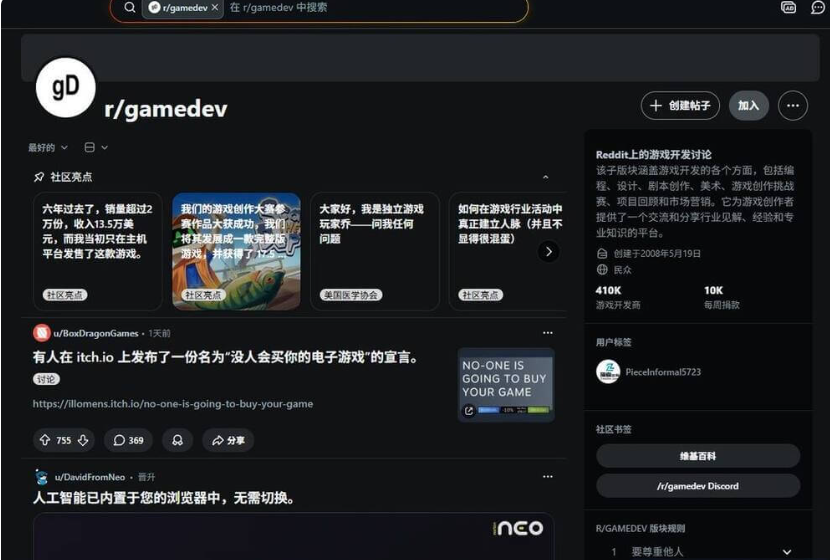Click the 10K weekly contributions stat
830x560 pixels.
(x=722, y=297)
